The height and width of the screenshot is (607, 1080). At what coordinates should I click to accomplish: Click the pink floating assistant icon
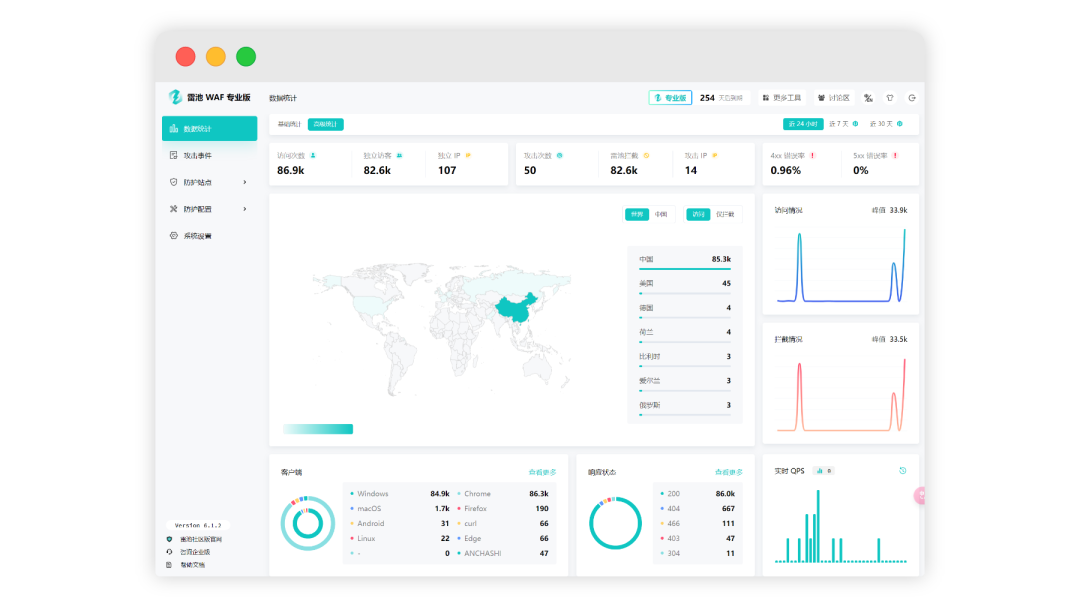point(919,495)
